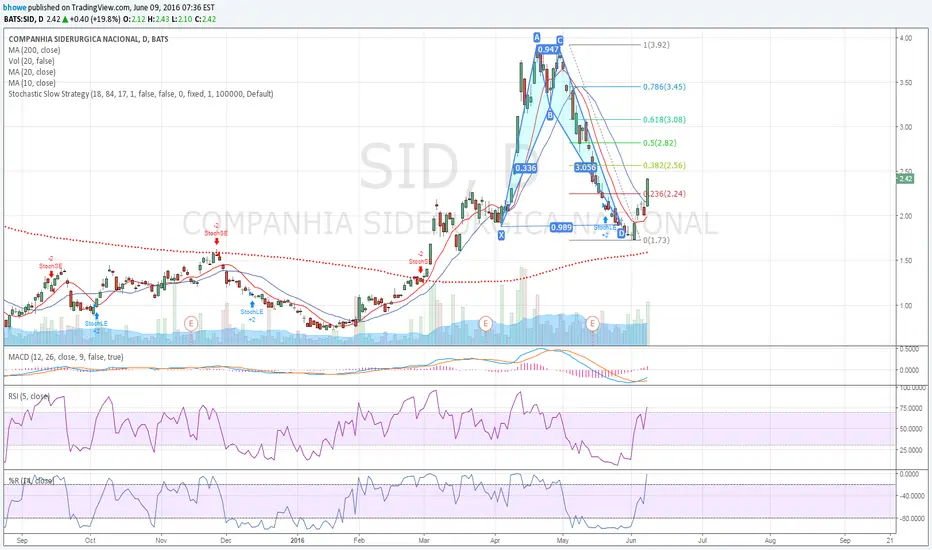Viewport: 932px width, 550px height.
Task: Click the Apr label on the time axis
Action: click(495, 540)
